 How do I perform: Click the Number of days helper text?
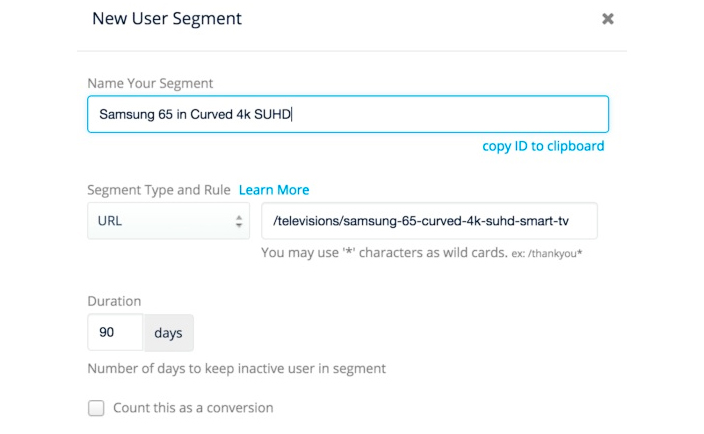(236, 369)
